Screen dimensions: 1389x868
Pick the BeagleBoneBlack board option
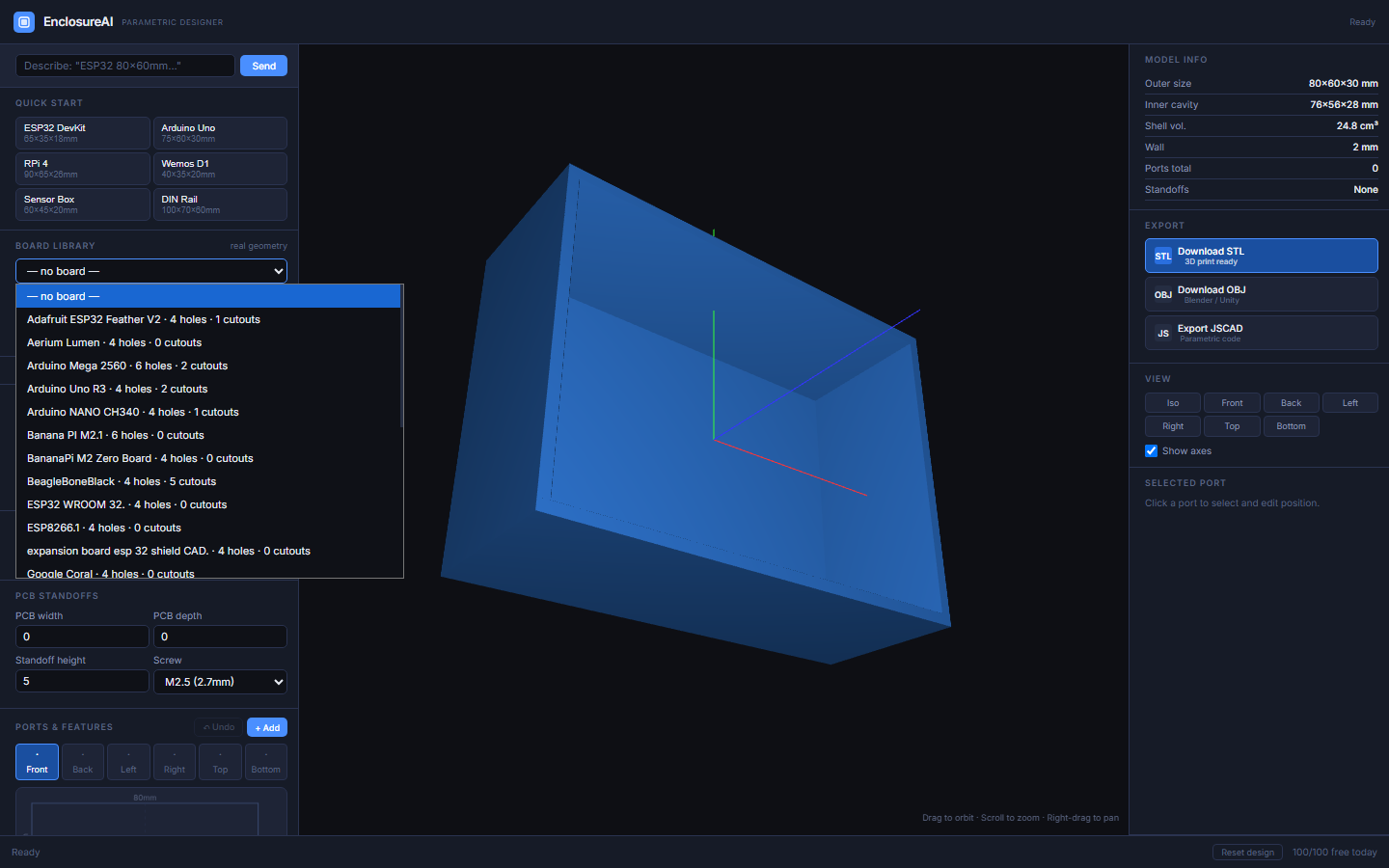pyautogui.click(x=208, y=481)
